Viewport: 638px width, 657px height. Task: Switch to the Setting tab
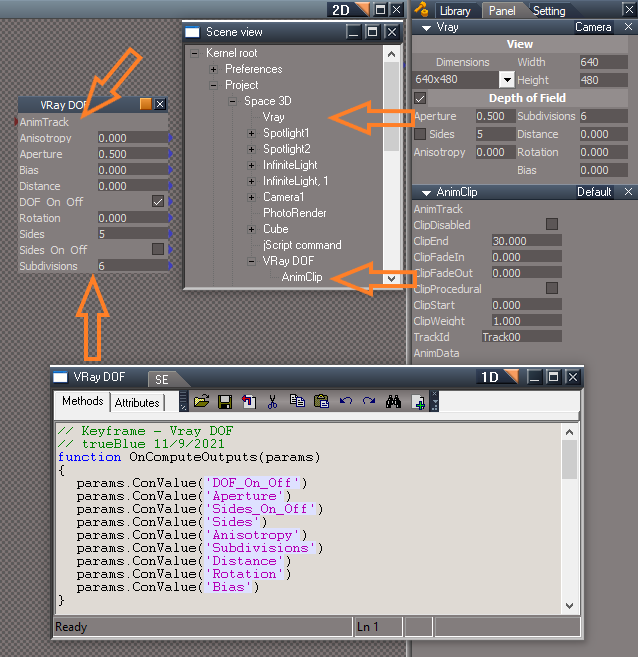[x=549, y=10]
